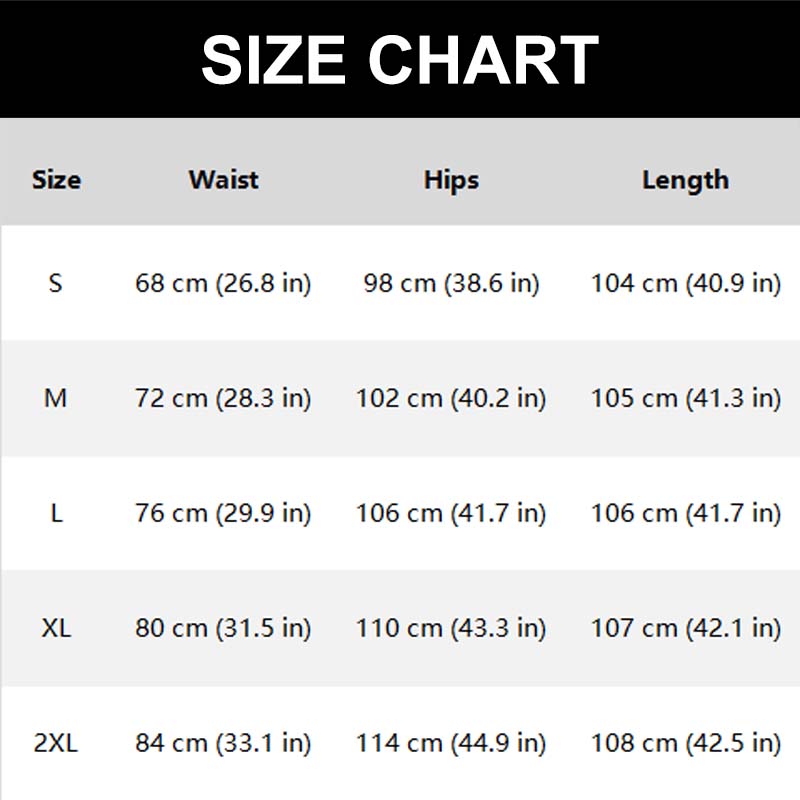
Task: Select the 2XL size row label
Action: pos(56,743)
